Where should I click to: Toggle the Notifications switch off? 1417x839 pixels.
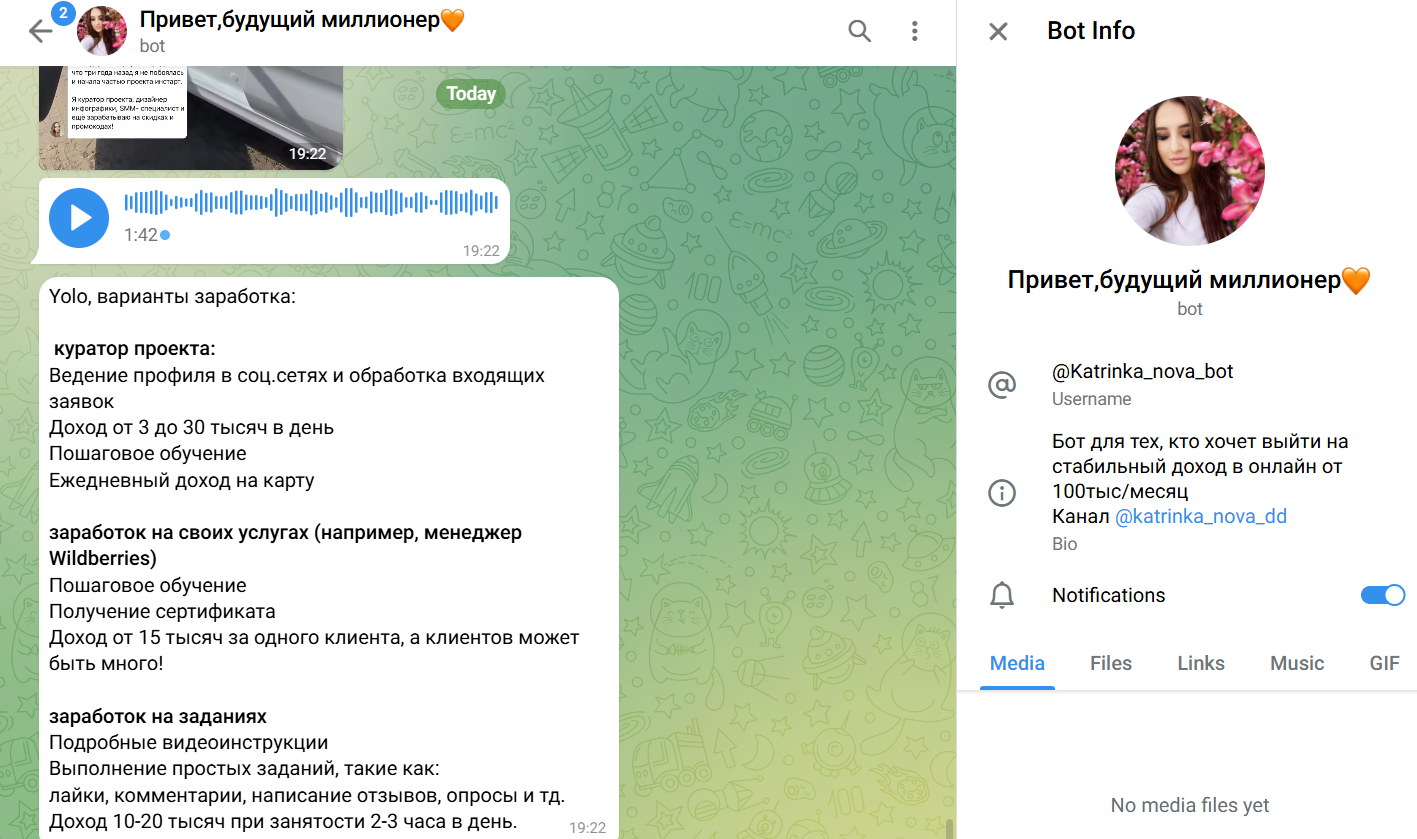[1383, 595]
